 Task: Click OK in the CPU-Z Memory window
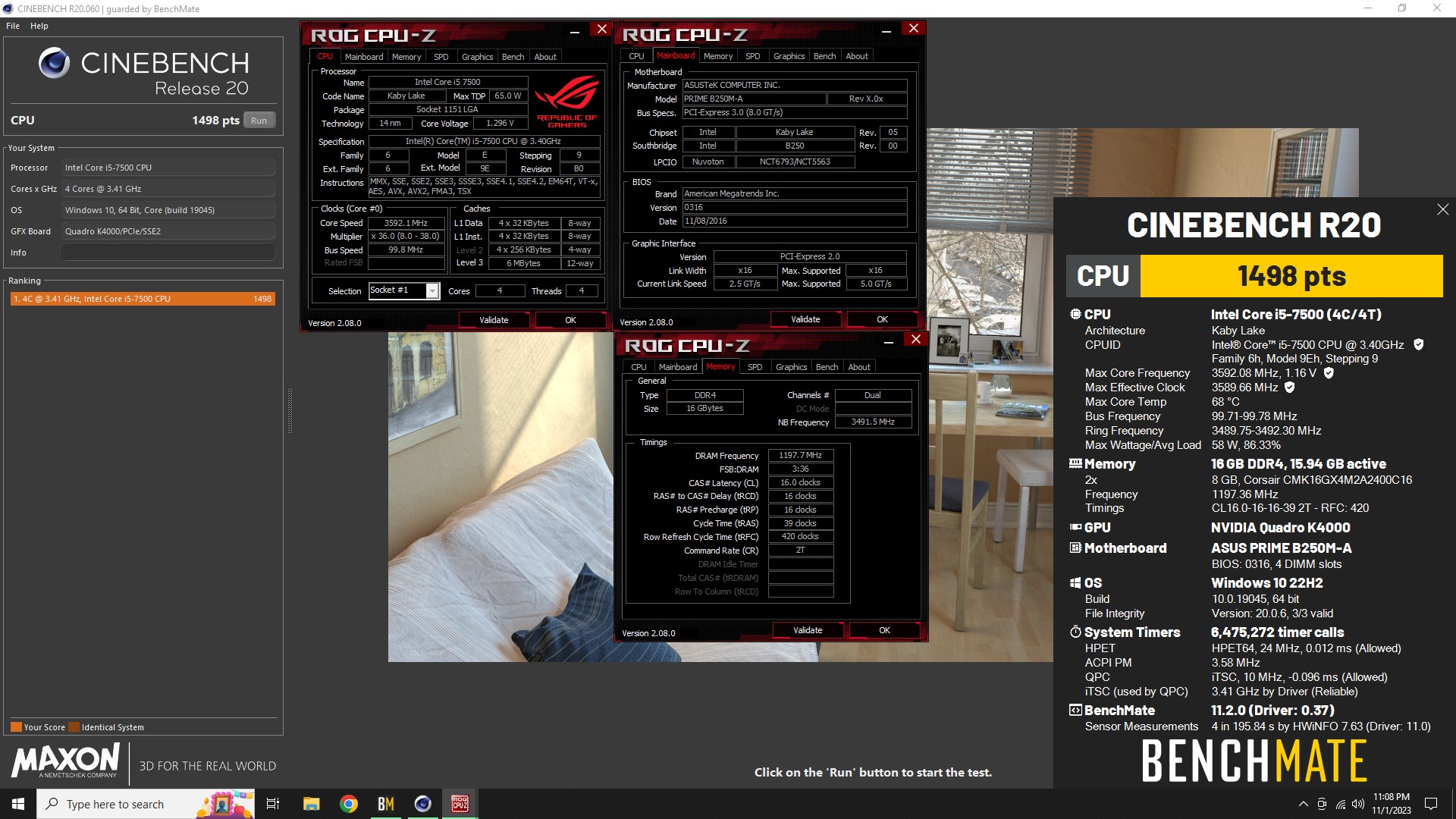(884, 630)
